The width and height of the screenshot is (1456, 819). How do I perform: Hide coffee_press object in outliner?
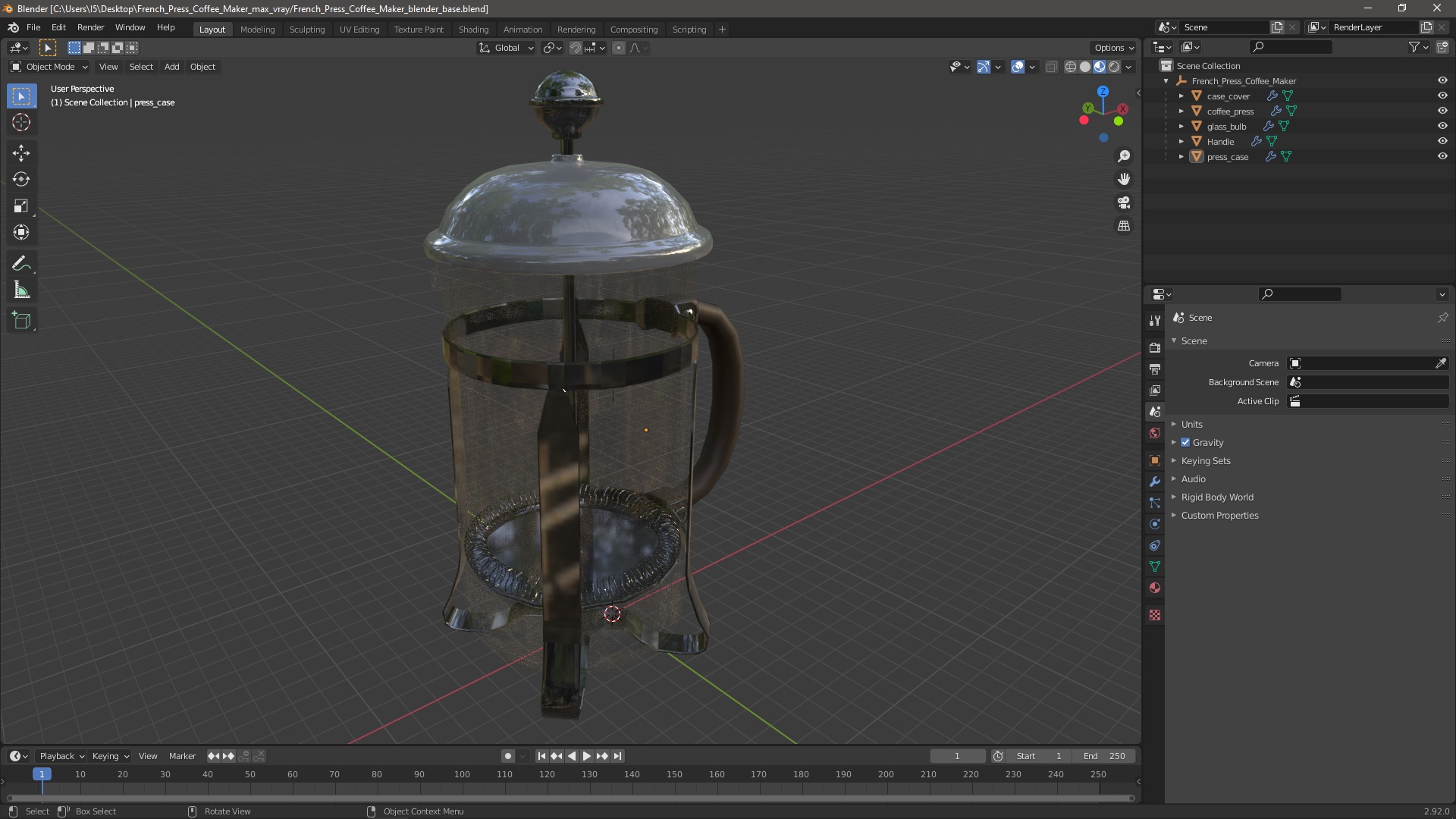1442,111
